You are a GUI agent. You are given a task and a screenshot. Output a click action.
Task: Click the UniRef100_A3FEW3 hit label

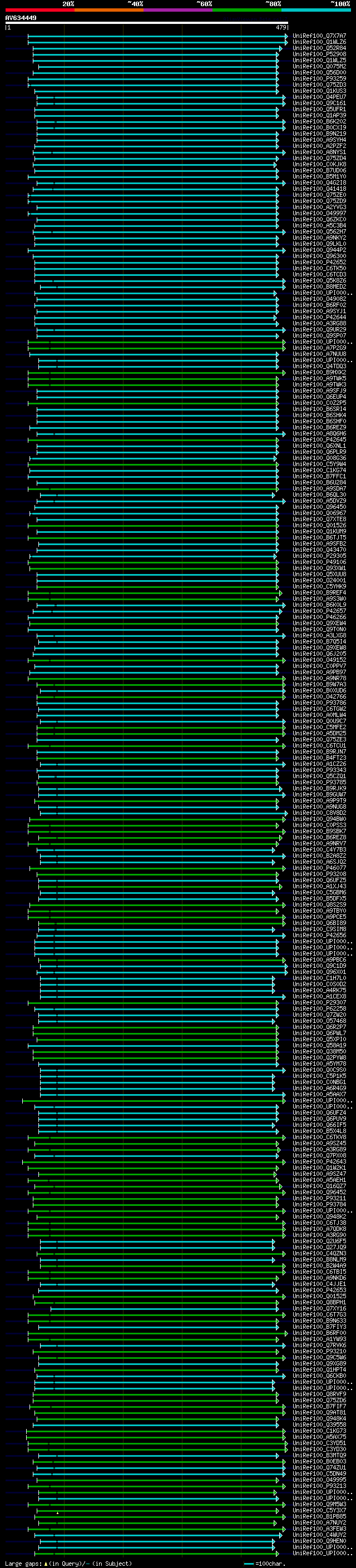click(x=319, y=1529)
